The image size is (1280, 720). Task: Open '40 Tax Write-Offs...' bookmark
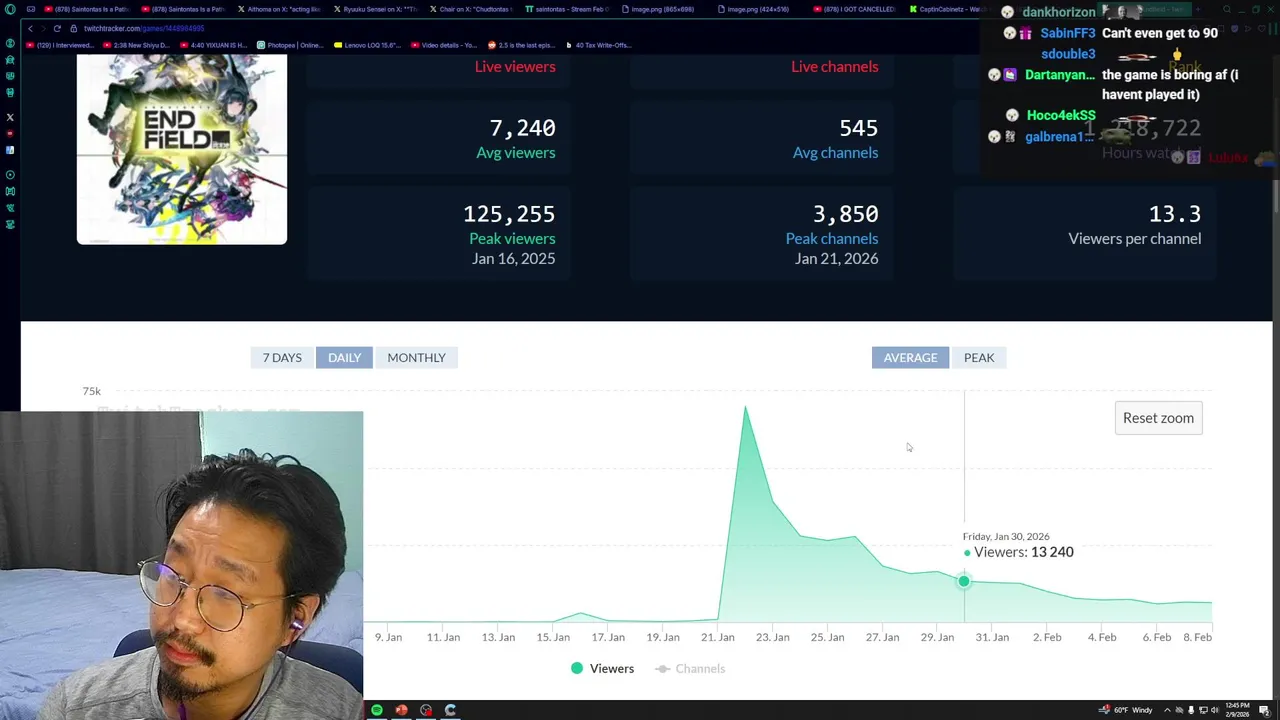[599, 45]
